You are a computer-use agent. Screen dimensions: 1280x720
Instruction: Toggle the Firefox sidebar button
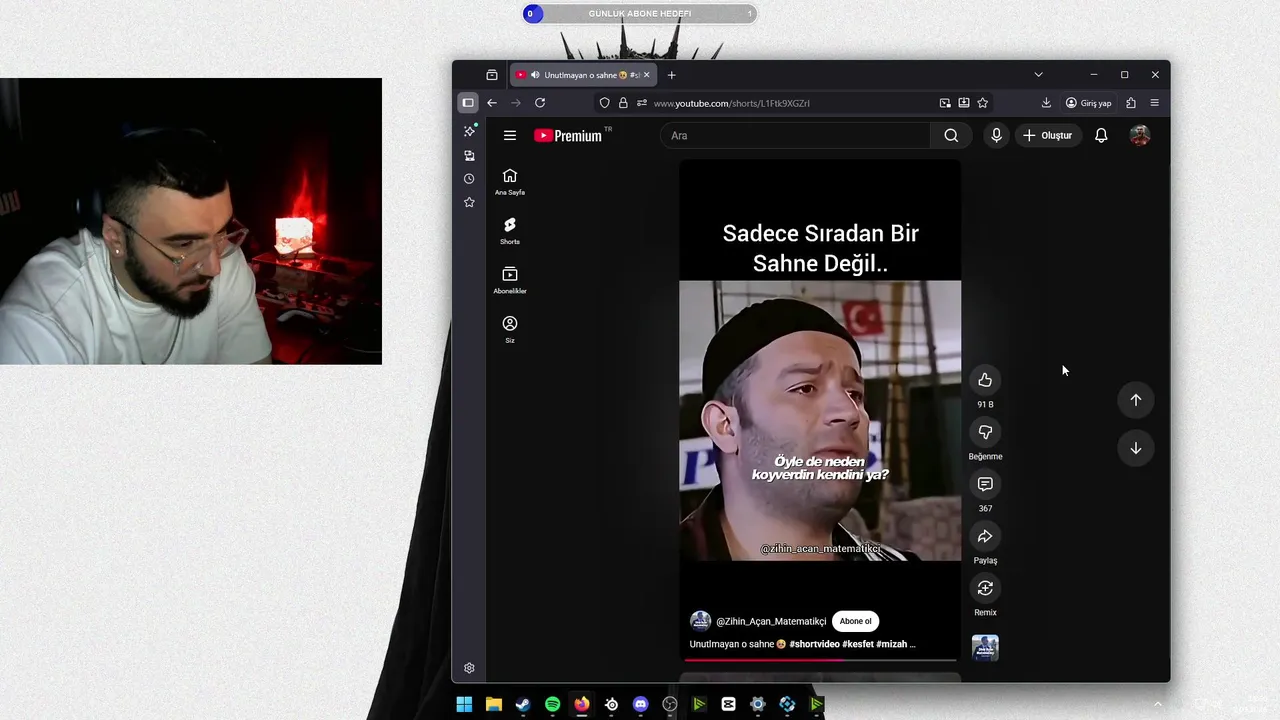[467, 103]
